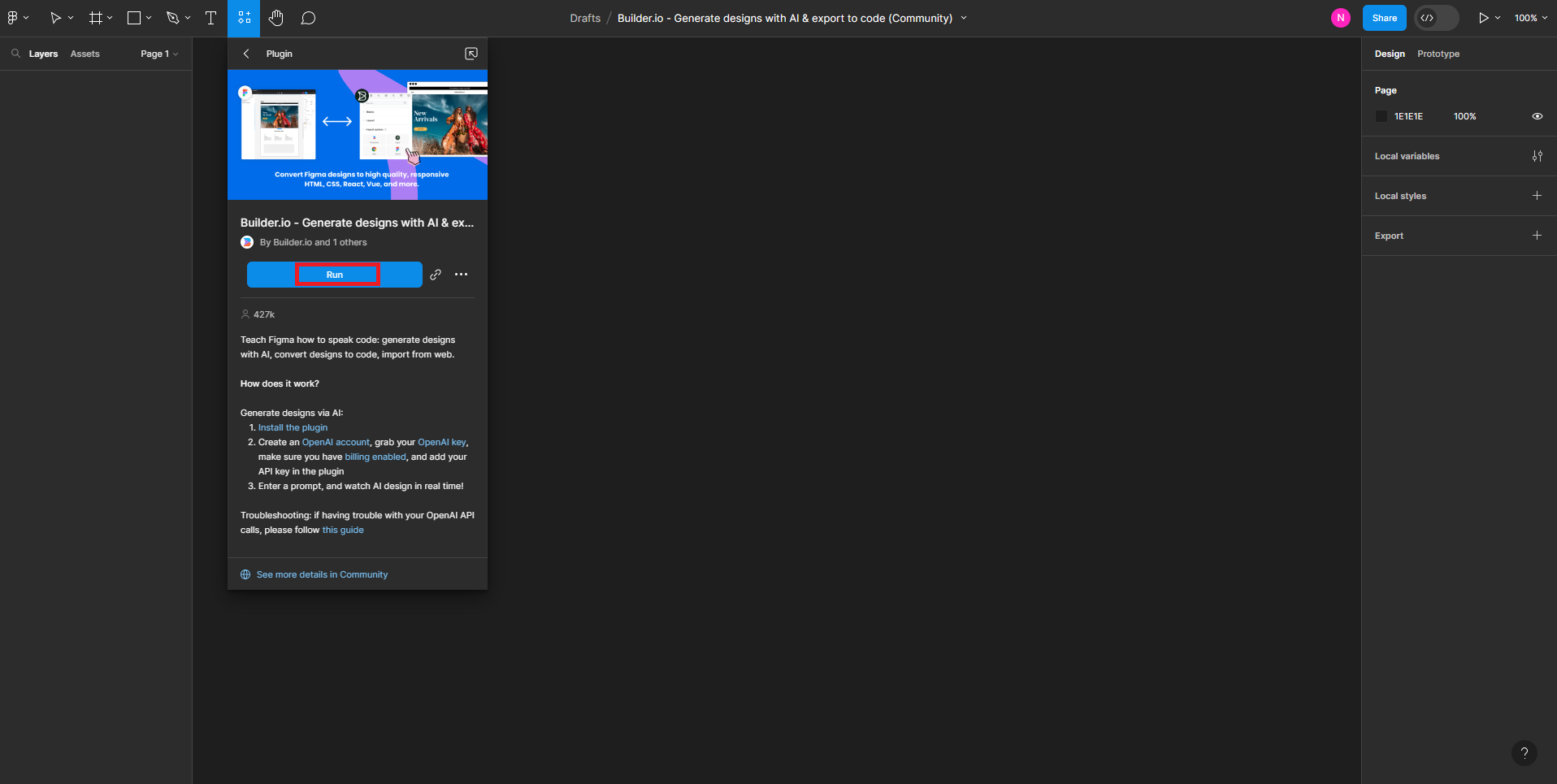
Task: Select the Comment tool
Action: (x=308, y=18)
